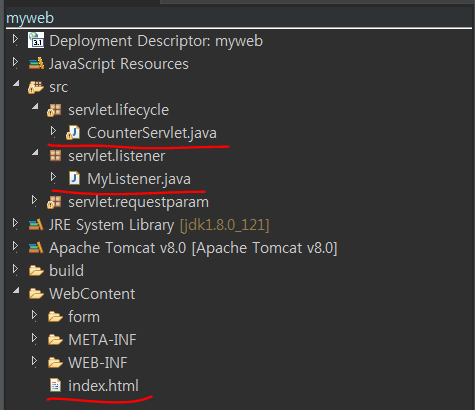
Task: Click the MyListener.java file icon
Action: tap(74, 178)
